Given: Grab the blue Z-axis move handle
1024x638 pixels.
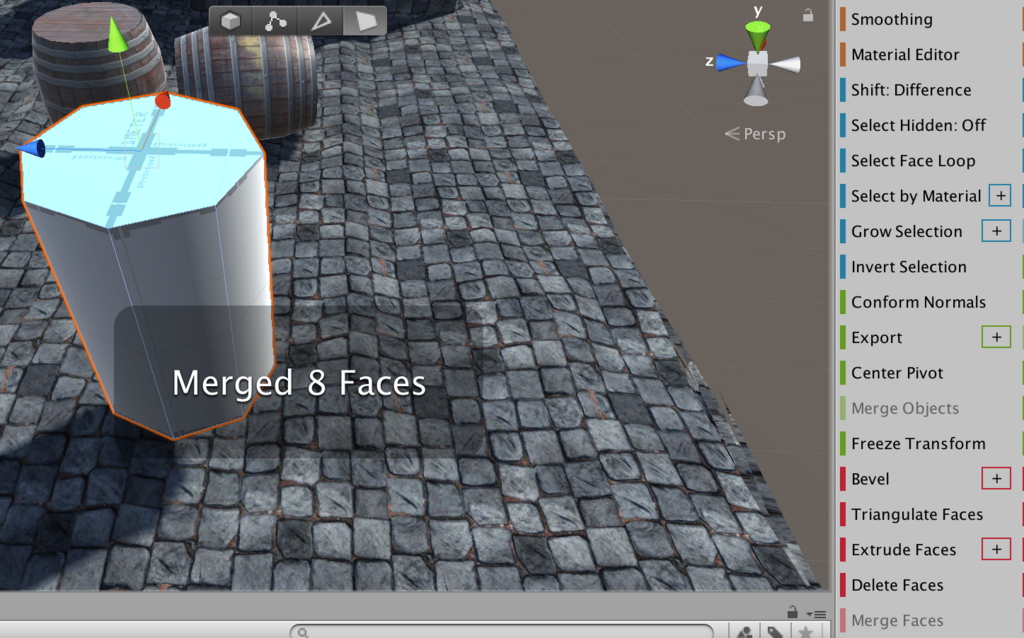Looking at the screenshot, I should (x=31, y=148).
